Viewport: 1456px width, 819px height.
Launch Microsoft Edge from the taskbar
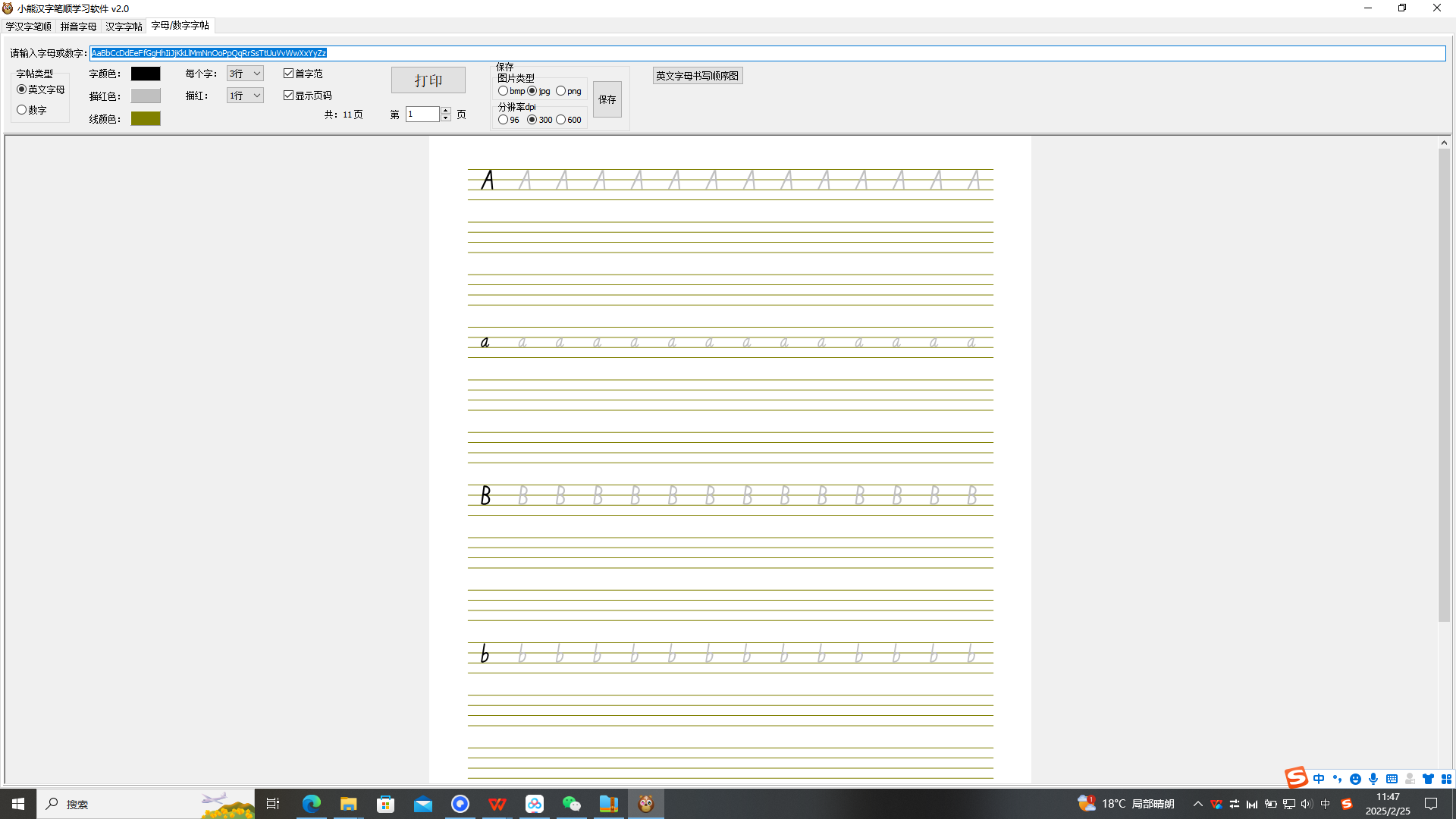tap(312, 804)
